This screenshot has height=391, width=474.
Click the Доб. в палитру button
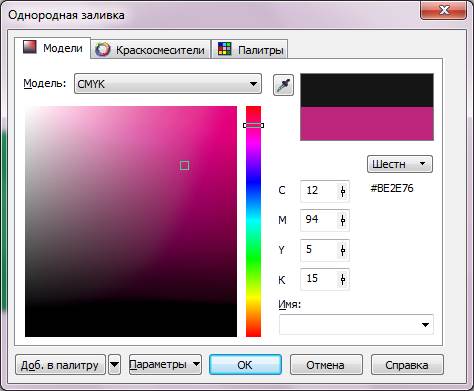click(x=60, y=365)
